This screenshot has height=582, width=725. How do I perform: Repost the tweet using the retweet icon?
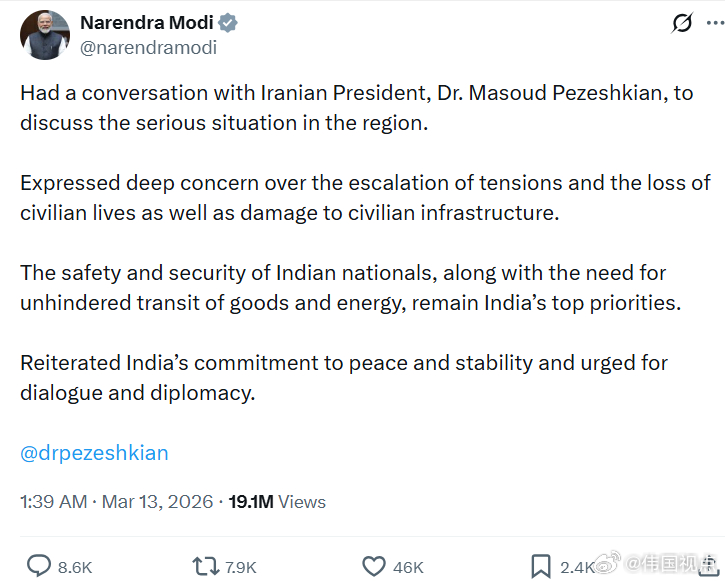pyautogui.click(x=206, y=566)
